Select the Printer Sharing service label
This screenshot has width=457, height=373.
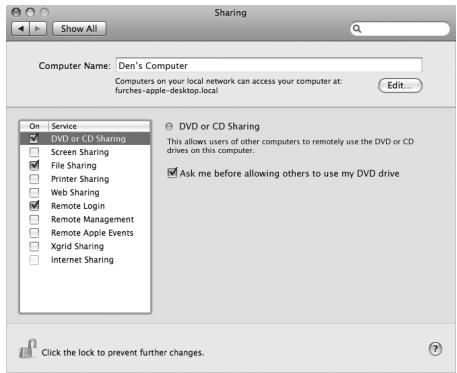[80, 179]
